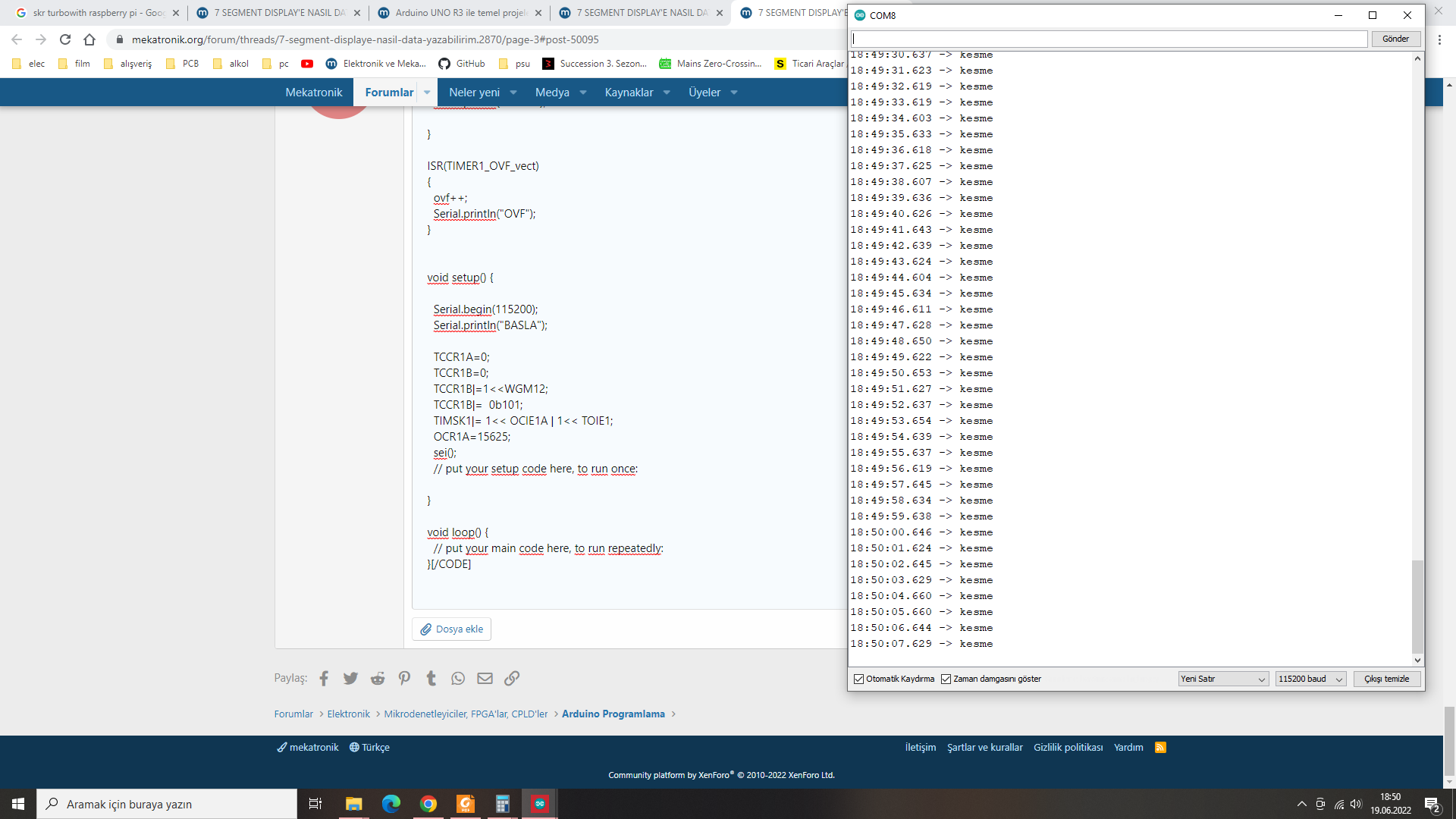Toggle Otomatik Kaydırma checkbox

[x=859, y=679]
